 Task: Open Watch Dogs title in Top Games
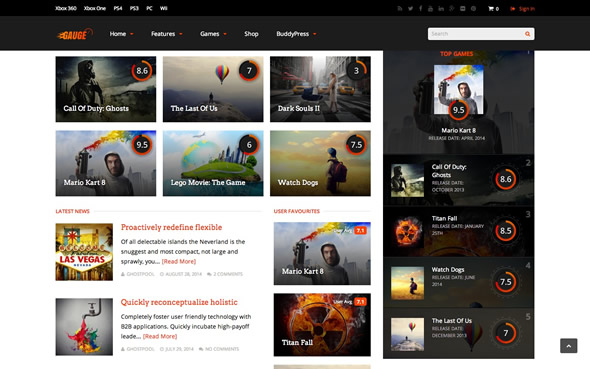448,269
